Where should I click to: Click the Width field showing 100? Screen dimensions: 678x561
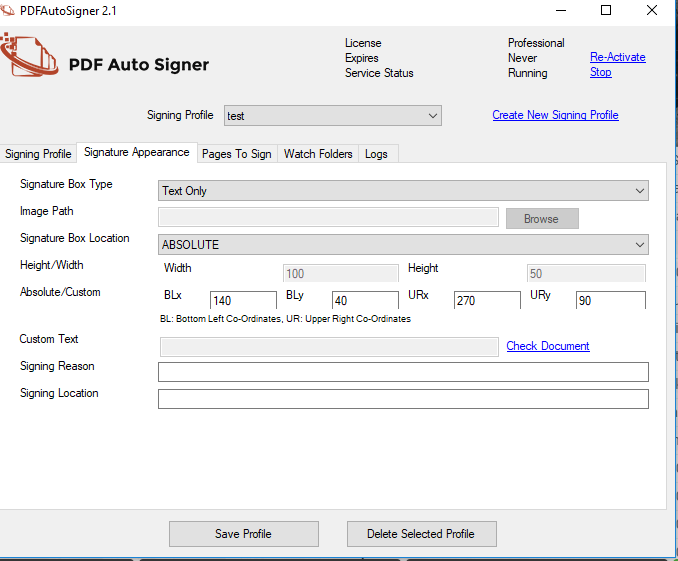(341, 273)
